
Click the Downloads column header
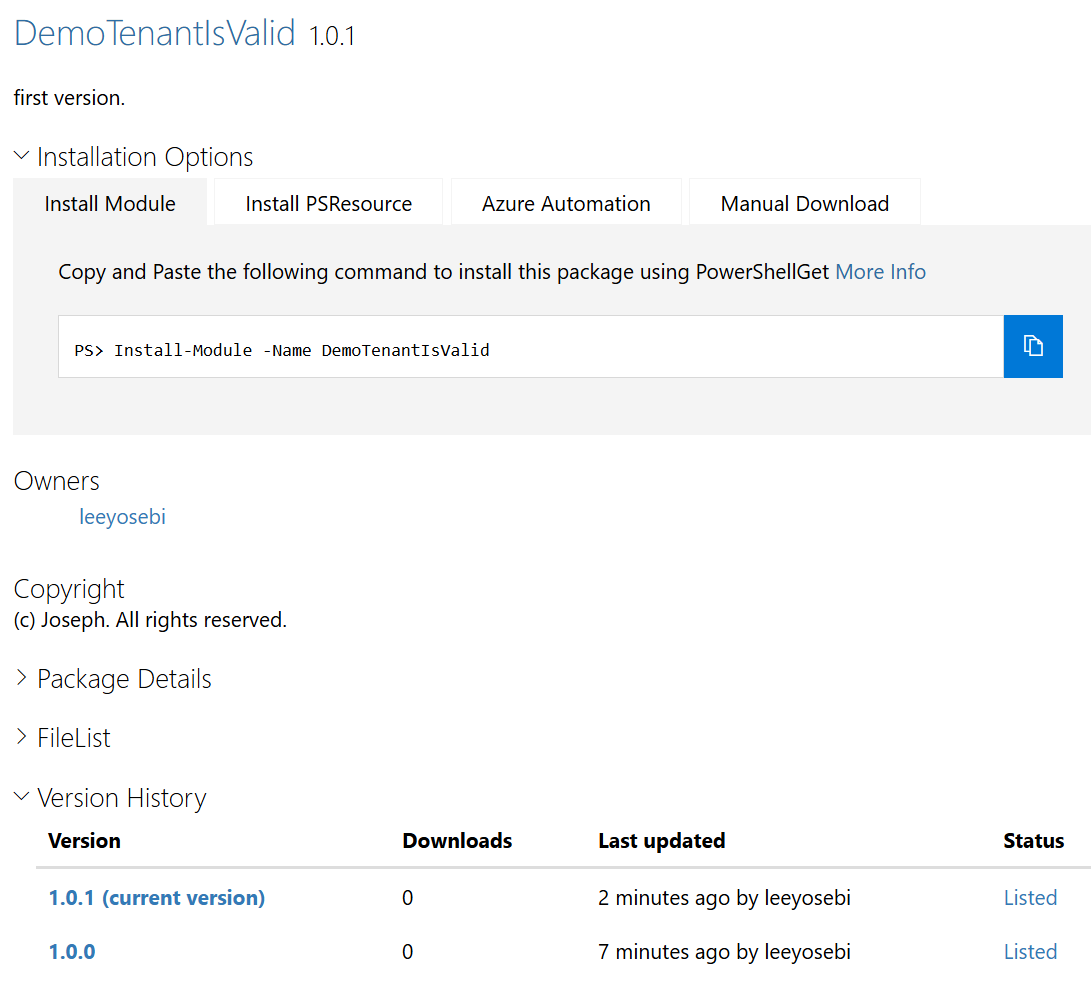tap(457, 841)
